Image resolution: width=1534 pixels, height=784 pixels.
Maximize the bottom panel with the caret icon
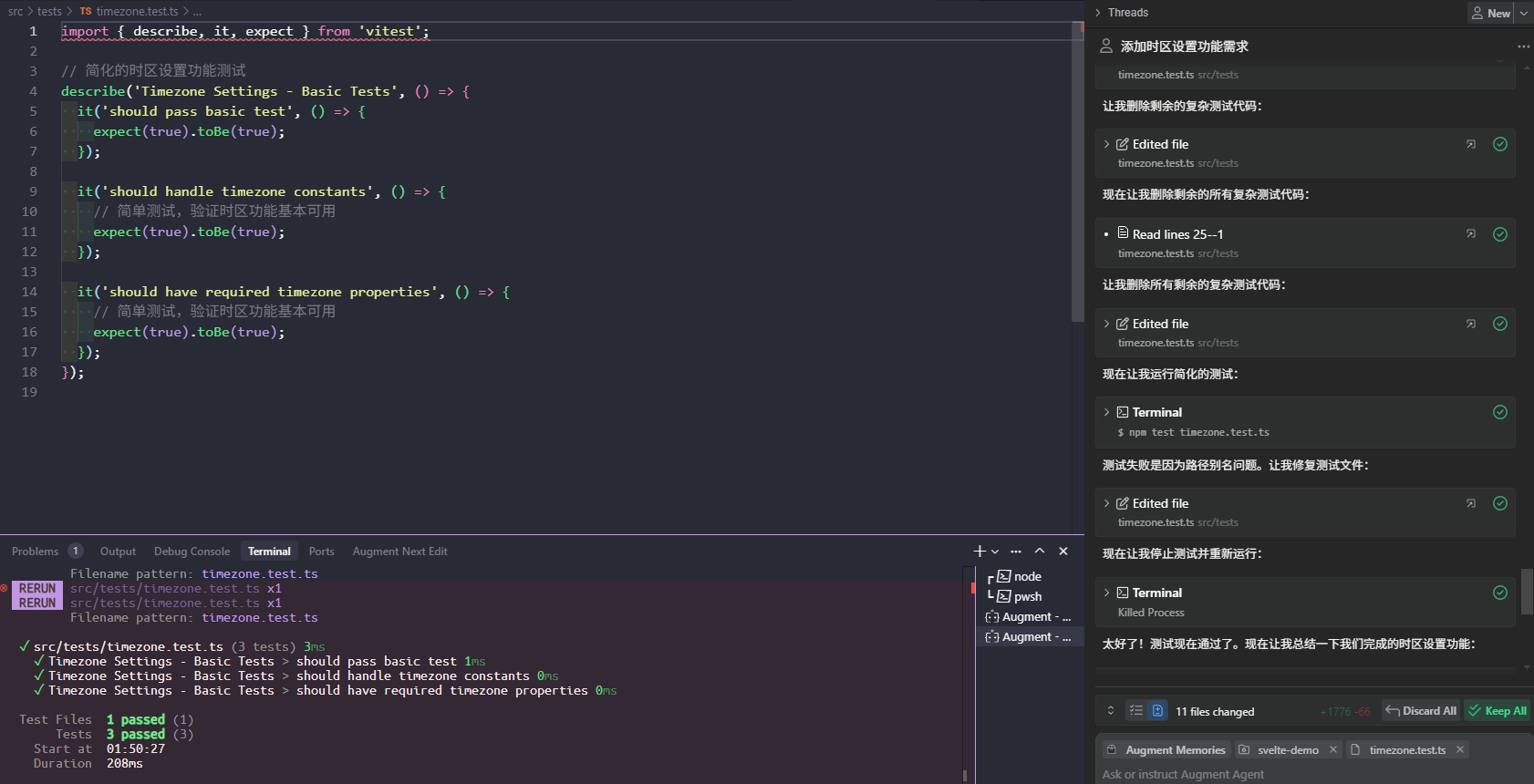(x=1040, y=552)
